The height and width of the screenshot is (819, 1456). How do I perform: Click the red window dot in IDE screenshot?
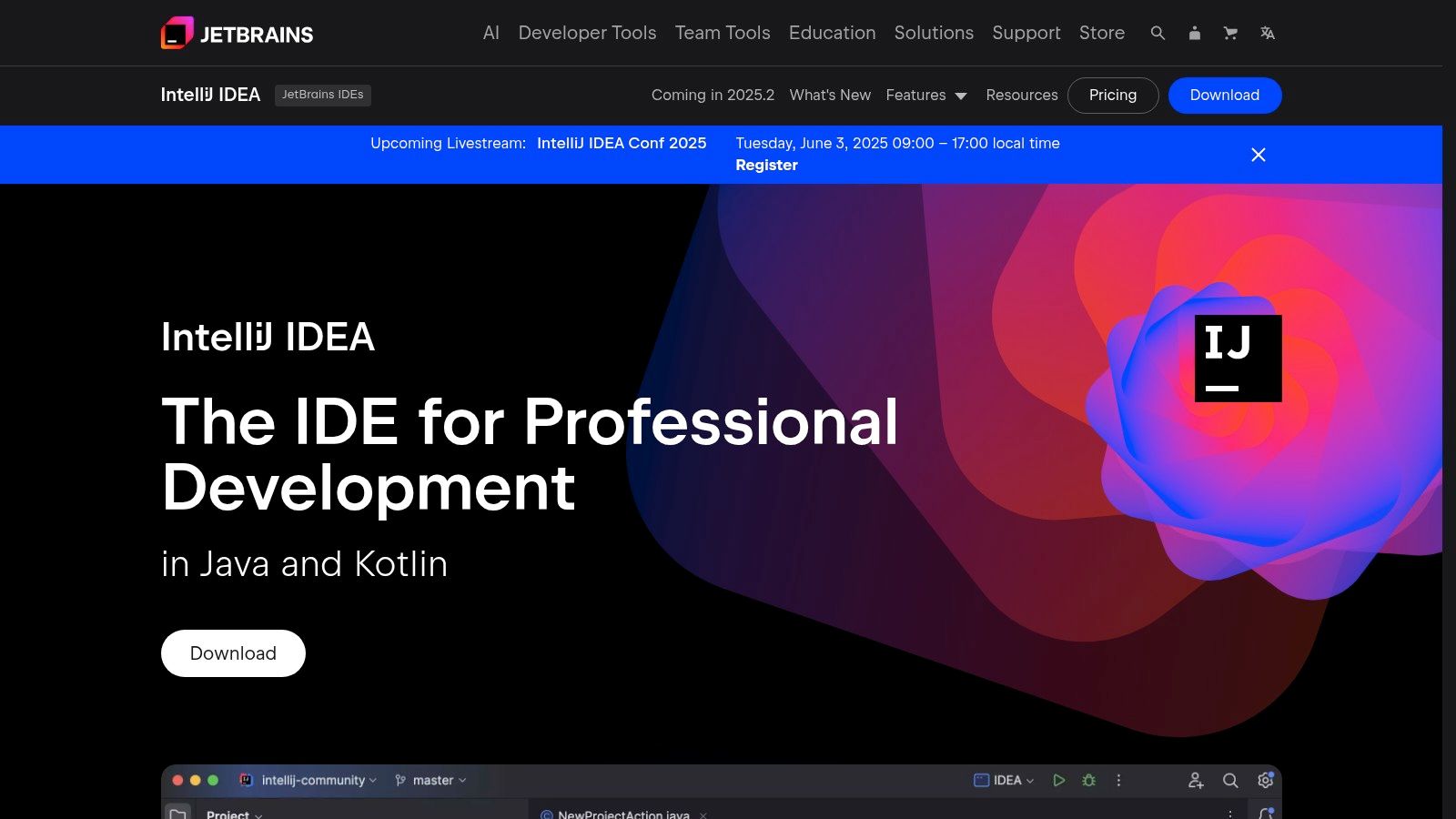(177, 780)
